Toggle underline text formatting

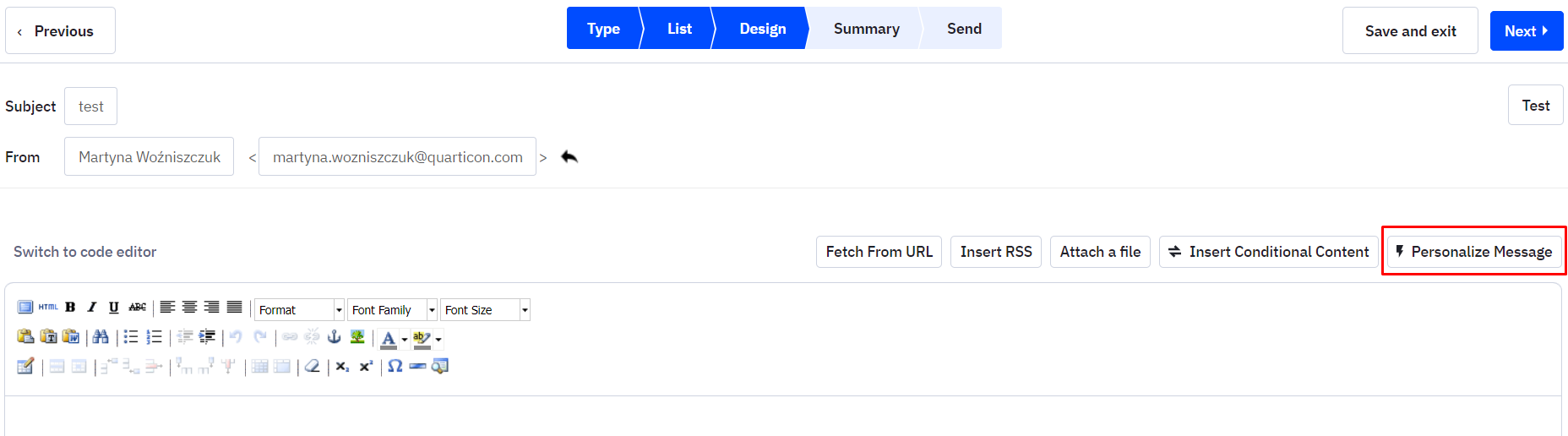click(114, 308)
